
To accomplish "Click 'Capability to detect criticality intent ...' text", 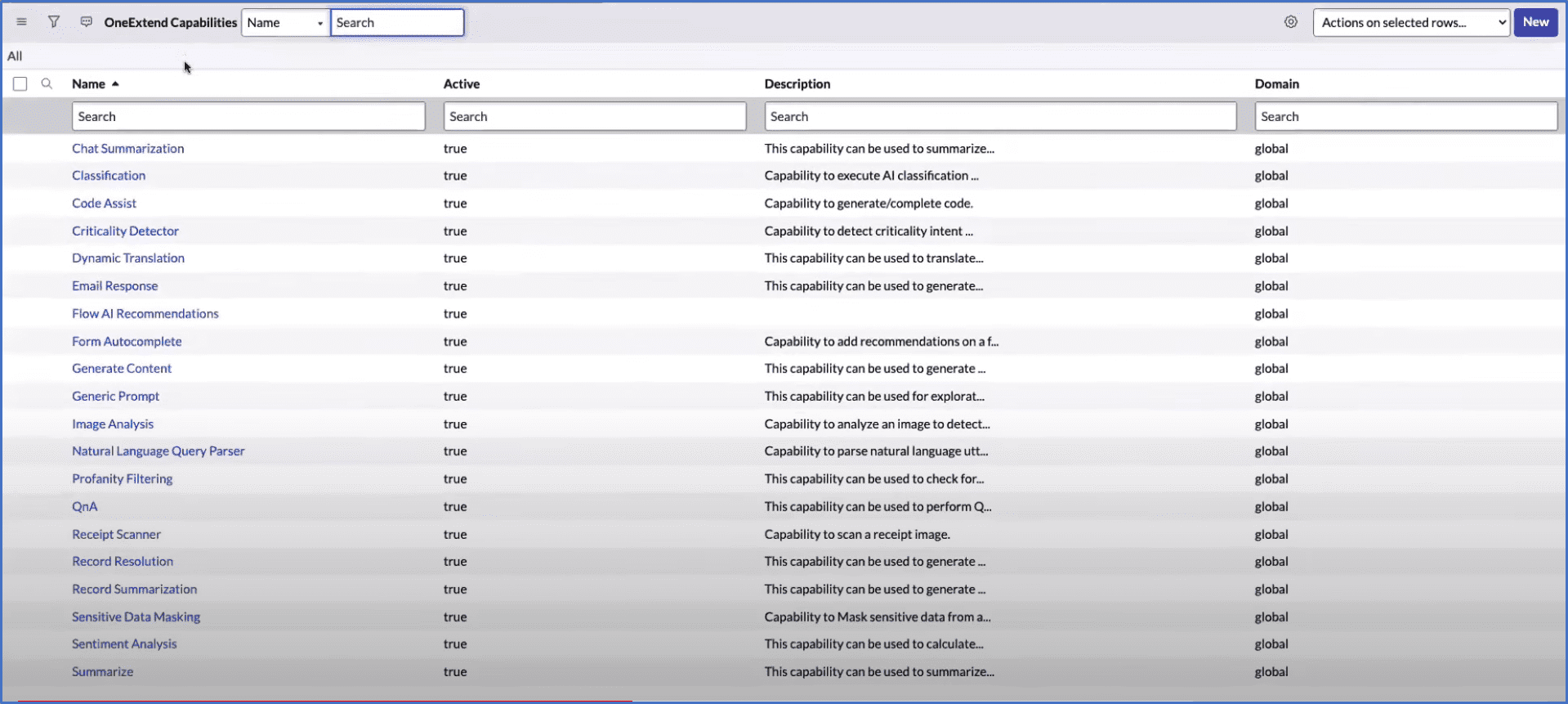I will coord(869,231).
